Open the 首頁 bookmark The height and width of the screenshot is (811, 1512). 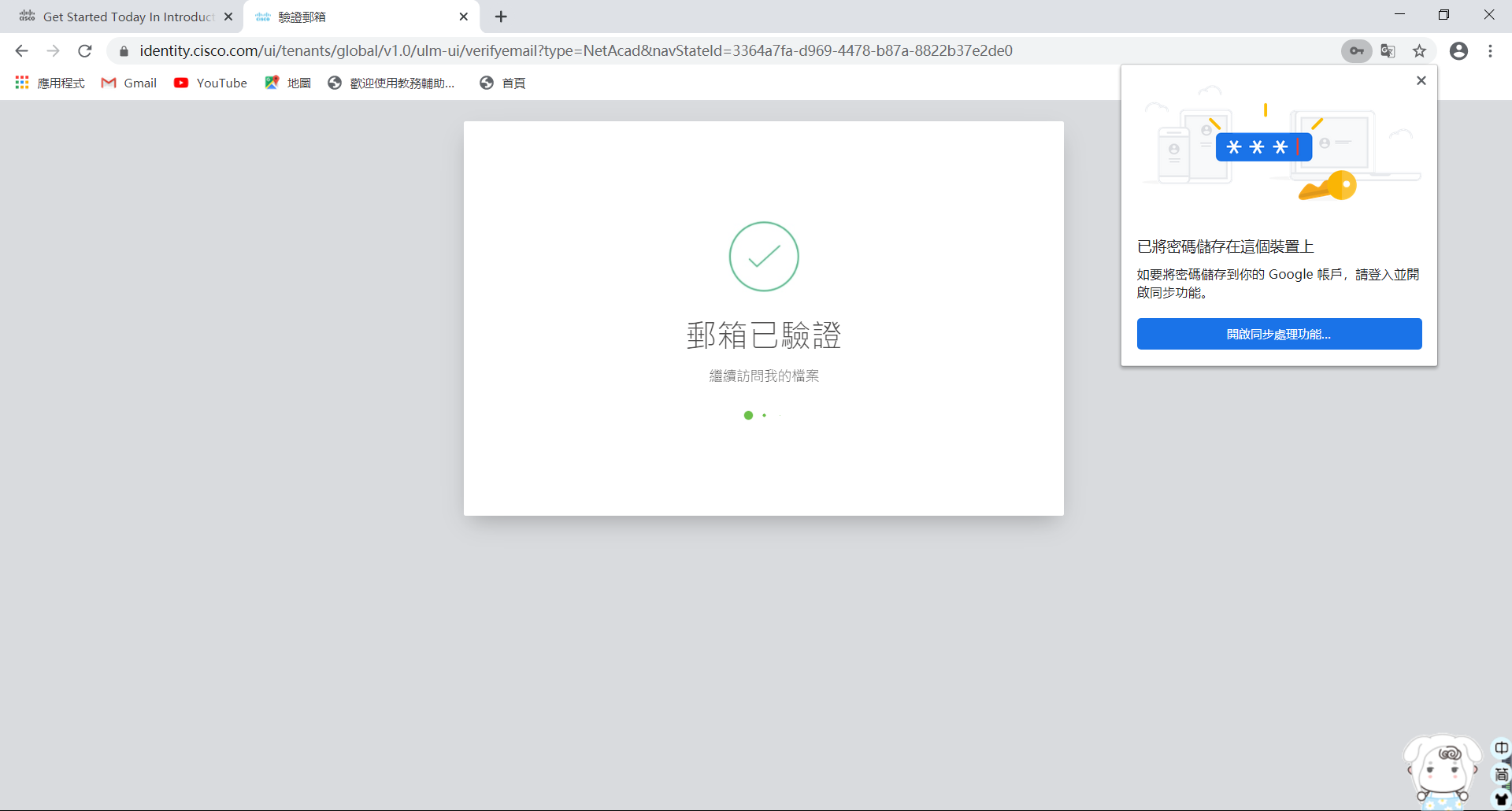tap(502, 83)
